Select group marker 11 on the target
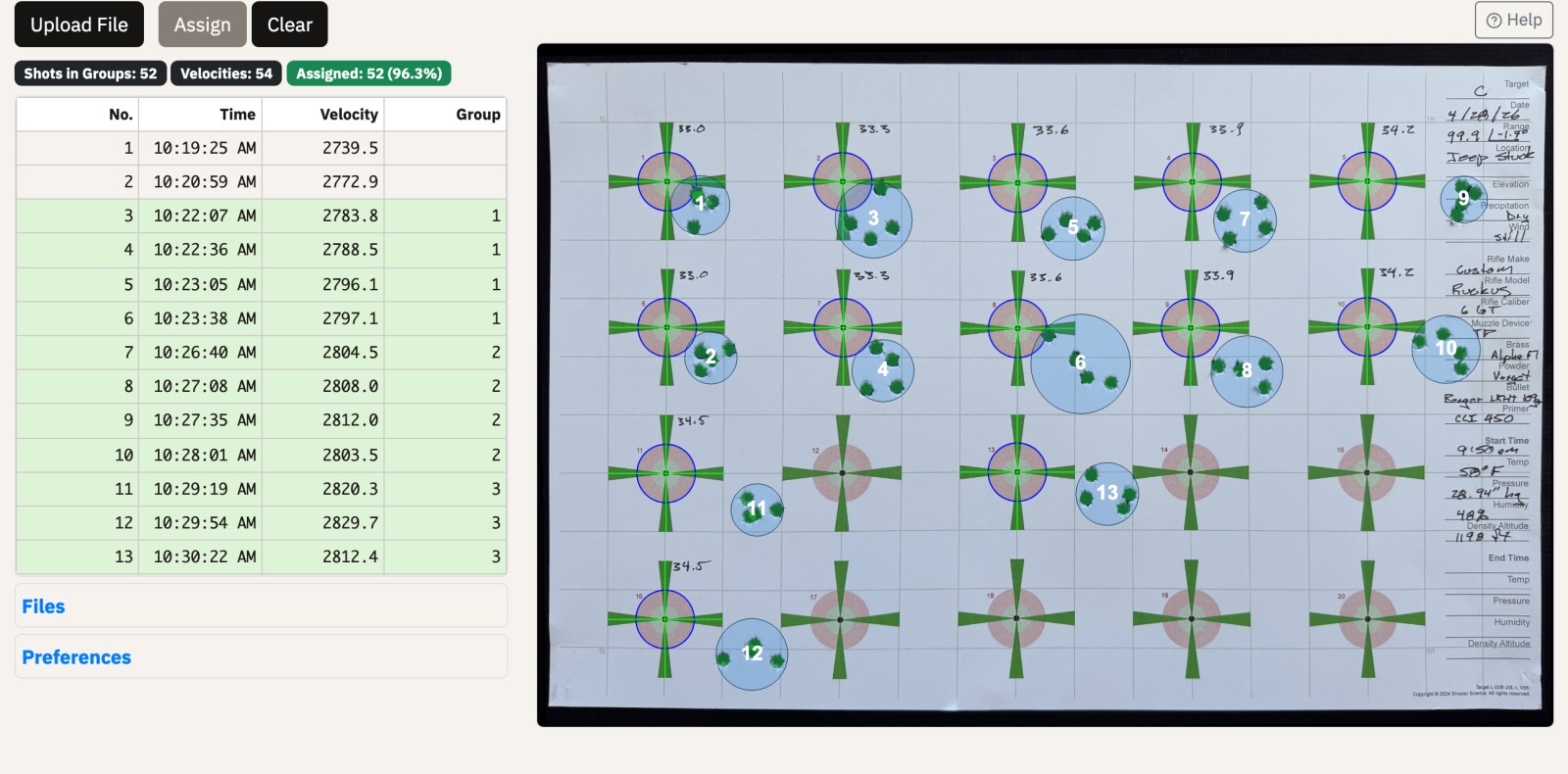Viewport: 1568px width, 774px height. click(757, 509)
